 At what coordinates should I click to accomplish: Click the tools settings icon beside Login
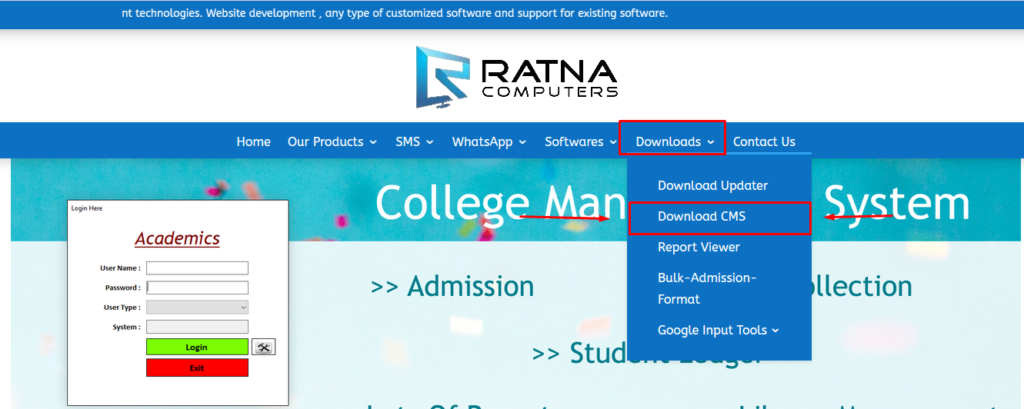point(264,347)
